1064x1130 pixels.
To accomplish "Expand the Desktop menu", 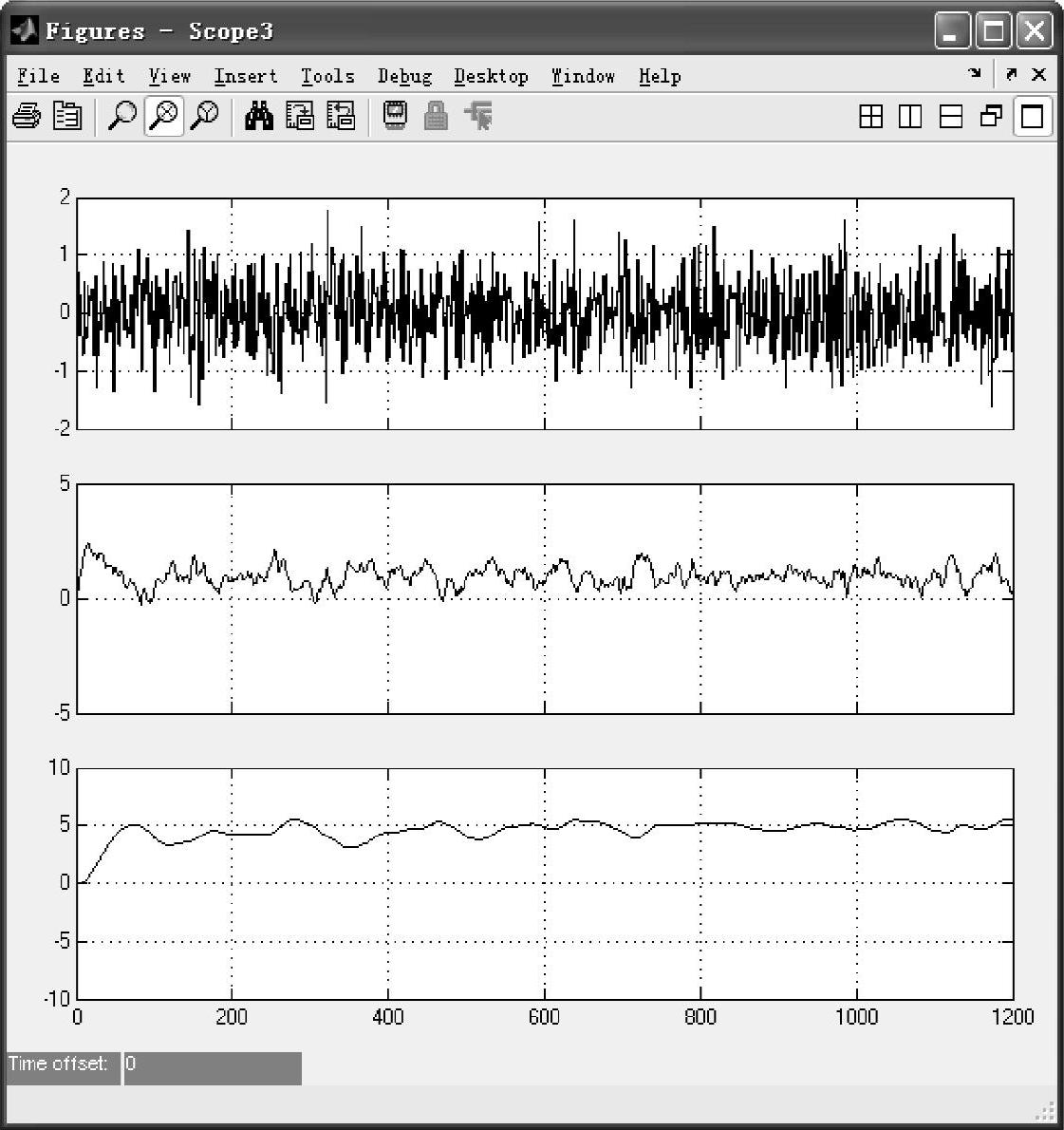I will click(491, 76).
